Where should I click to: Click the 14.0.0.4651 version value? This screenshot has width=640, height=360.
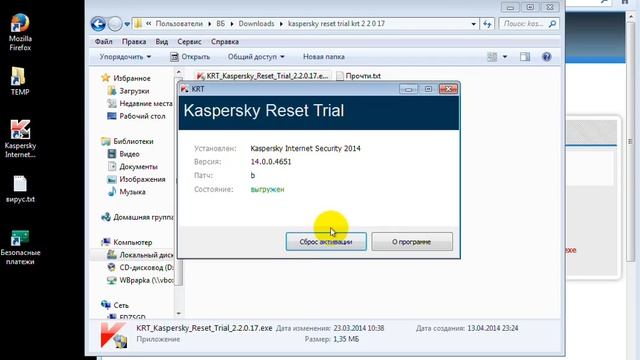pyautogui.click(x=271, y=162)
